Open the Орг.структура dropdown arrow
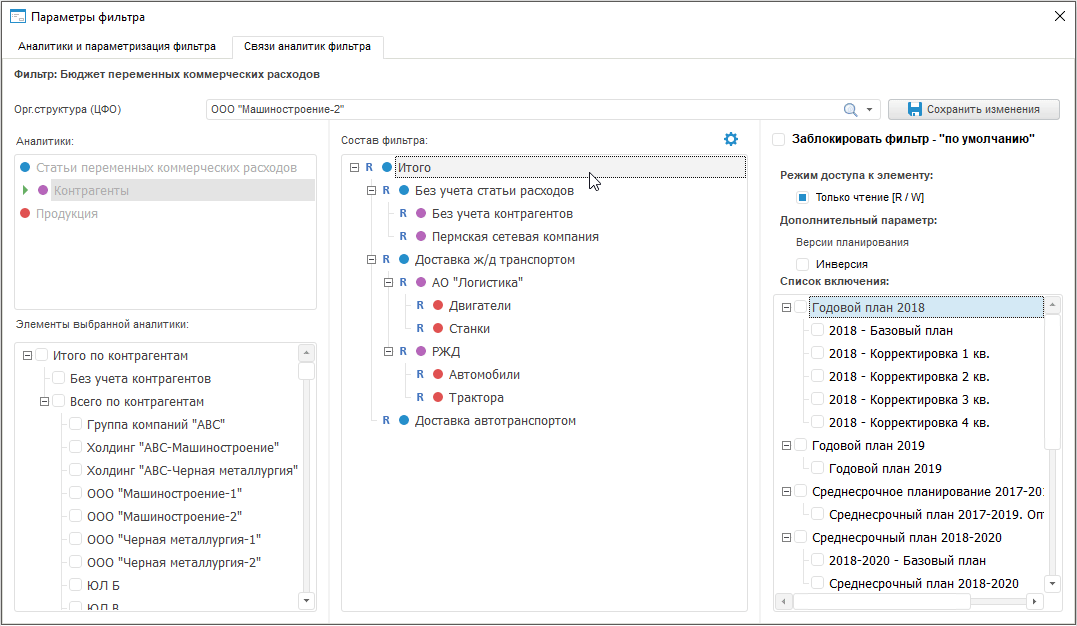Viewport: 1077px width, 626px height. 870,110
